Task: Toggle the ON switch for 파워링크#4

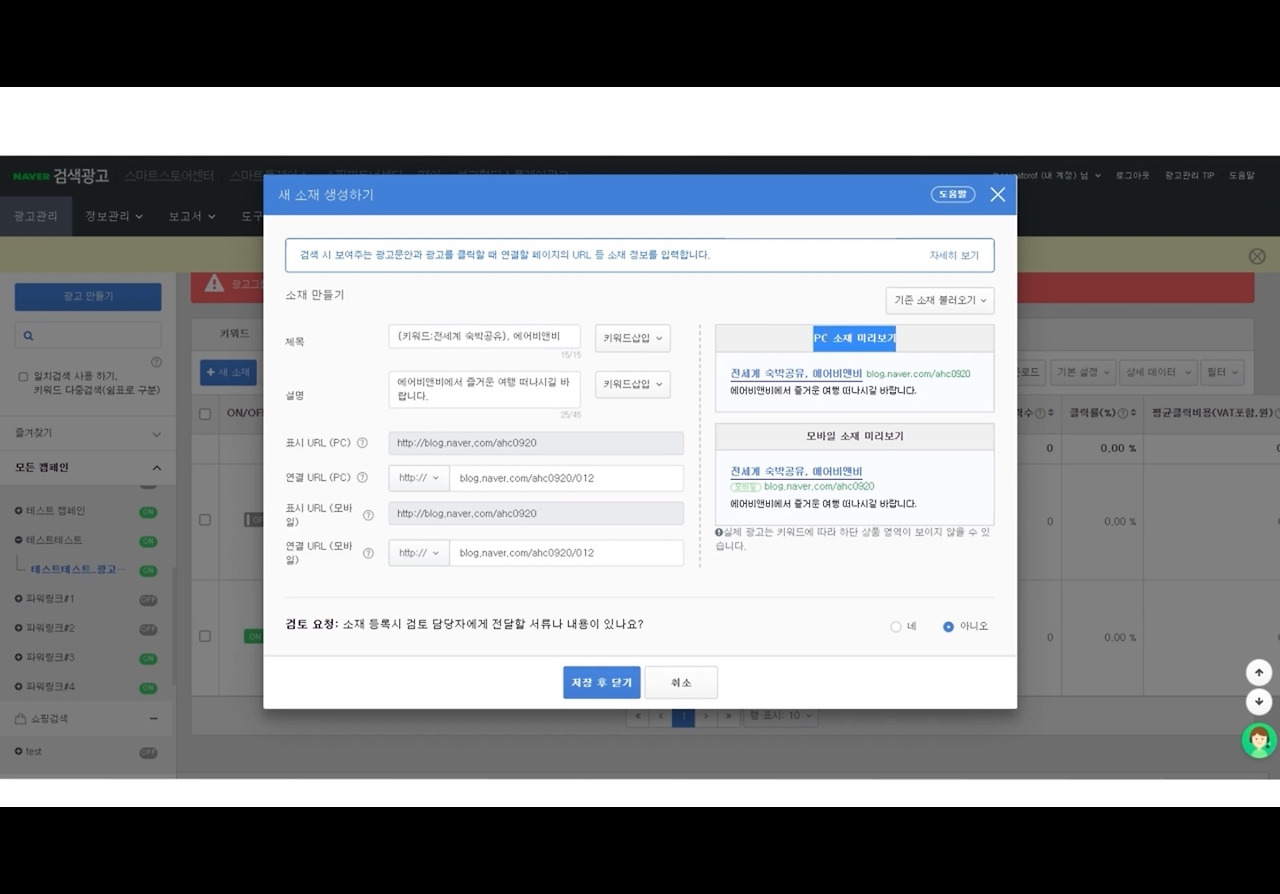Action: click(148, 688)
